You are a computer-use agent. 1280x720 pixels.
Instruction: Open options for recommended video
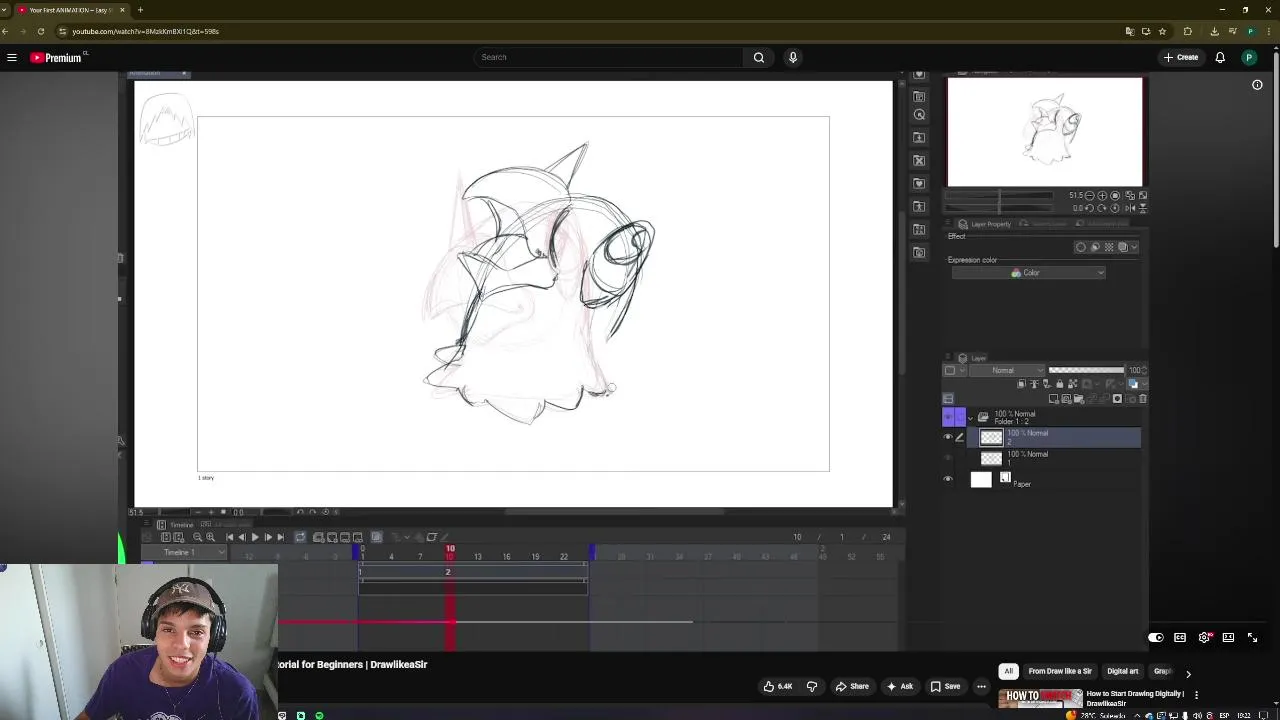coord(1196,695)
